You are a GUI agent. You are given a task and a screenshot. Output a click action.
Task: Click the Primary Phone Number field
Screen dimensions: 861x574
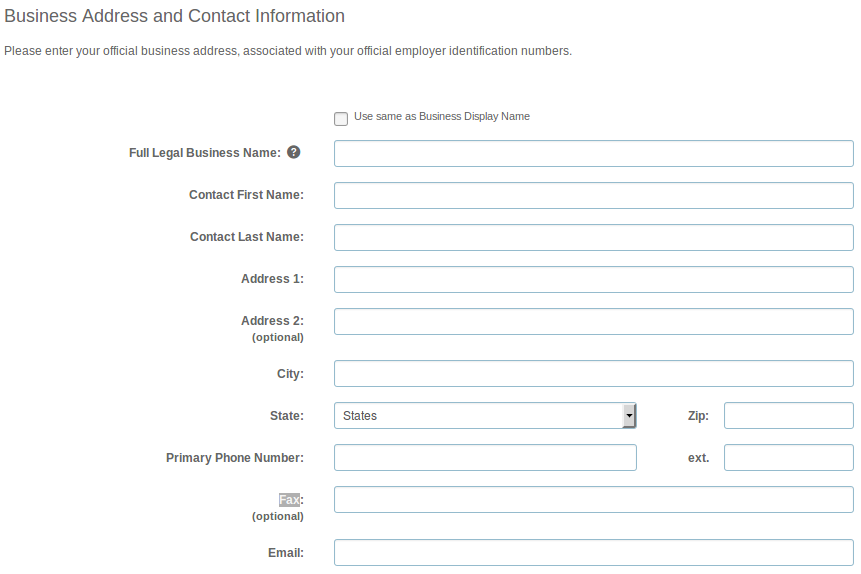[x=485, y=458]
